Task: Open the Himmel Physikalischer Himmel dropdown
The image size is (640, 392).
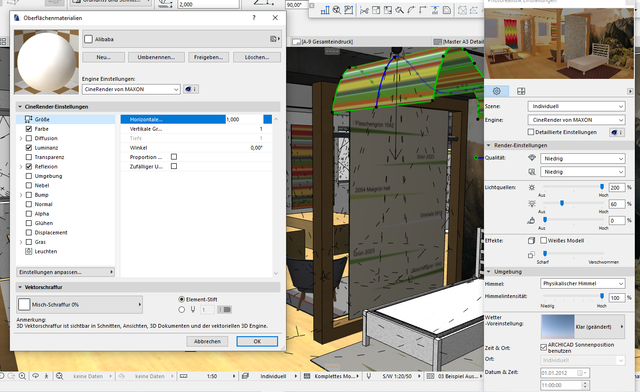Action: (582, 283)
